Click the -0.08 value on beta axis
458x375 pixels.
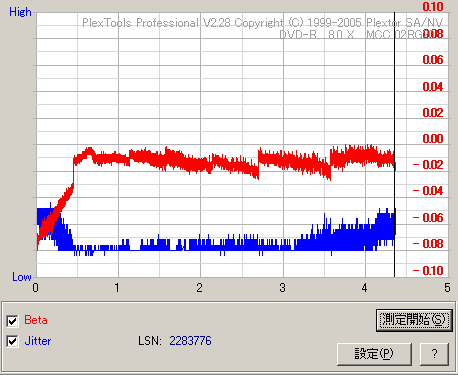pos(428,244)
